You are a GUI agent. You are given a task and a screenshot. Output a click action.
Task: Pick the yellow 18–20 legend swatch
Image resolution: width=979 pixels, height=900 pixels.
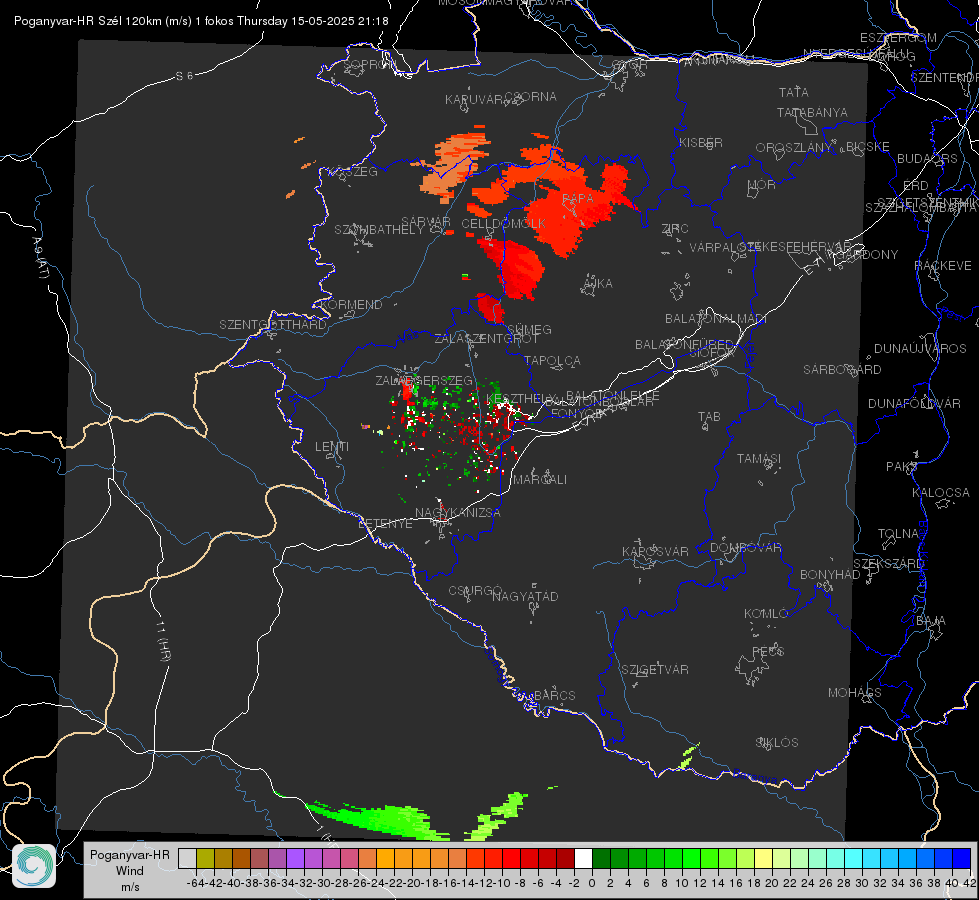coord(764,858)
